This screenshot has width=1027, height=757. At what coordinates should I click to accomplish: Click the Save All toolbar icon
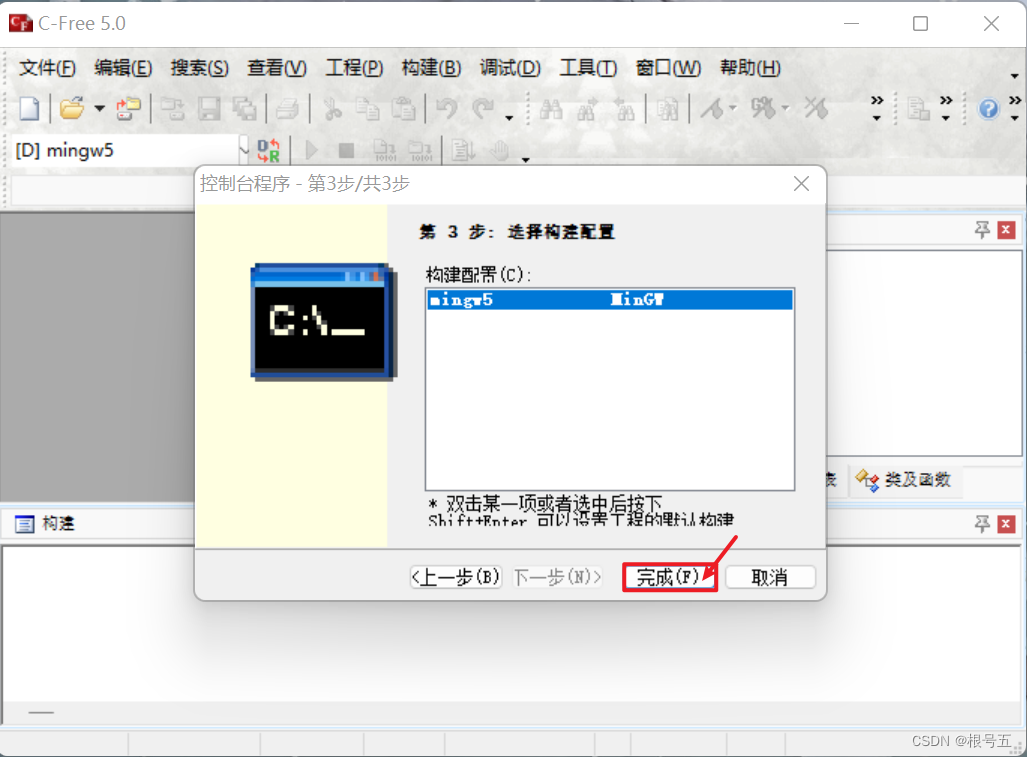click(x=244, y=108)
